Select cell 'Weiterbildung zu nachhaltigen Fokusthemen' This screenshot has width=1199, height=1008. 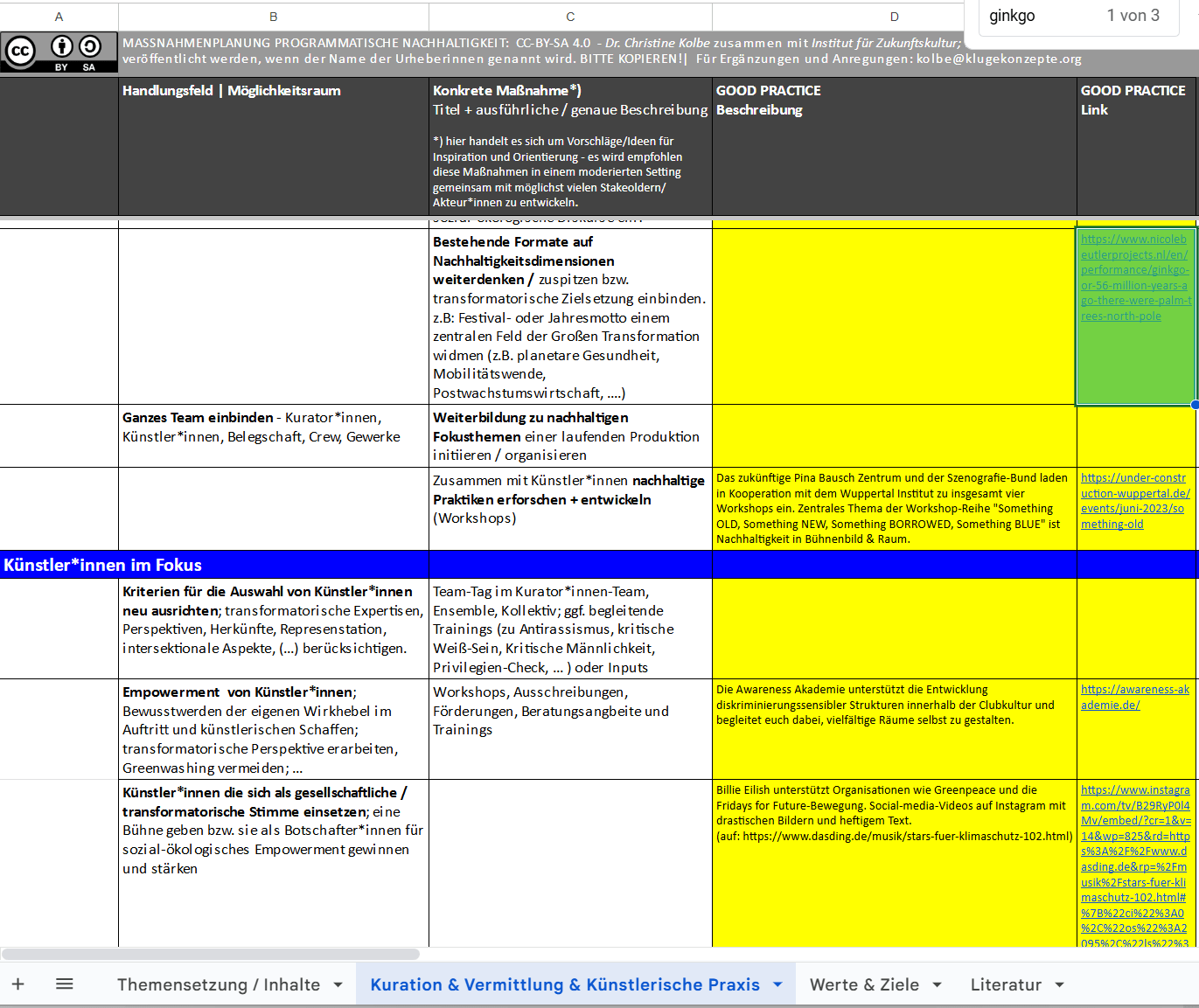570,435
